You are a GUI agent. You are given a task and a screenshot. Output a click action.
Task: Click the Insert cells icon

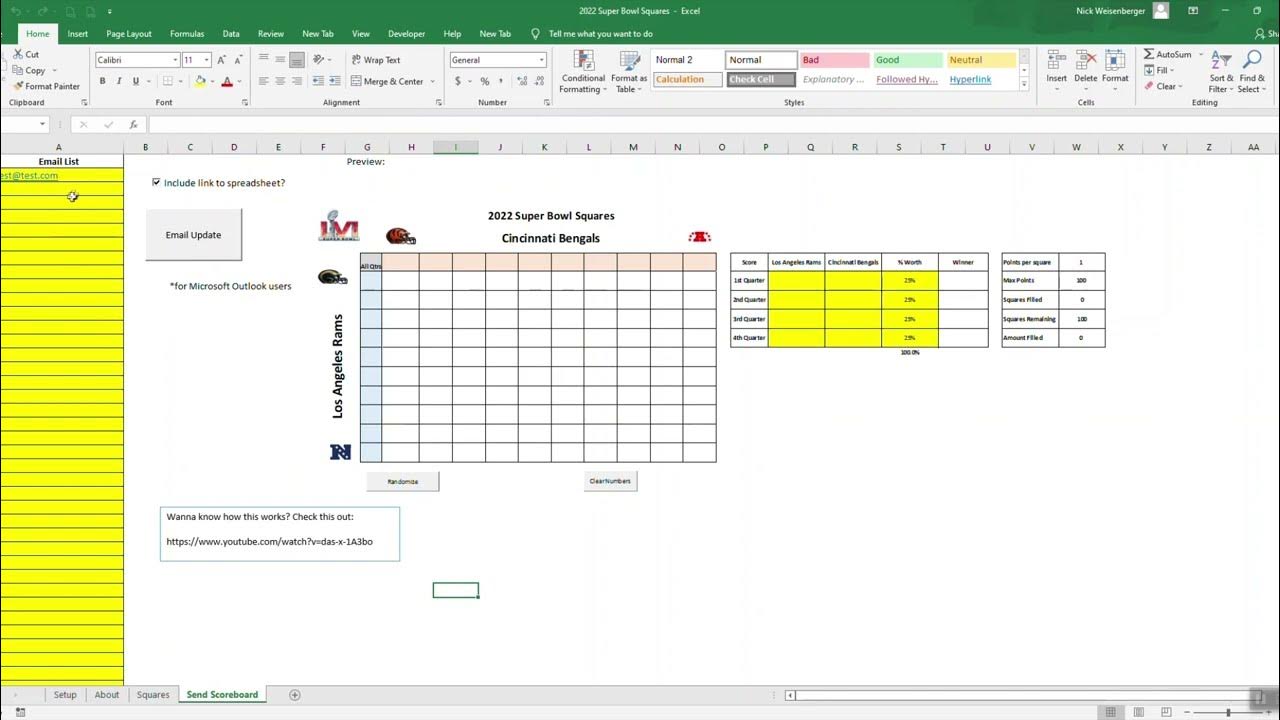(1057, 60)
